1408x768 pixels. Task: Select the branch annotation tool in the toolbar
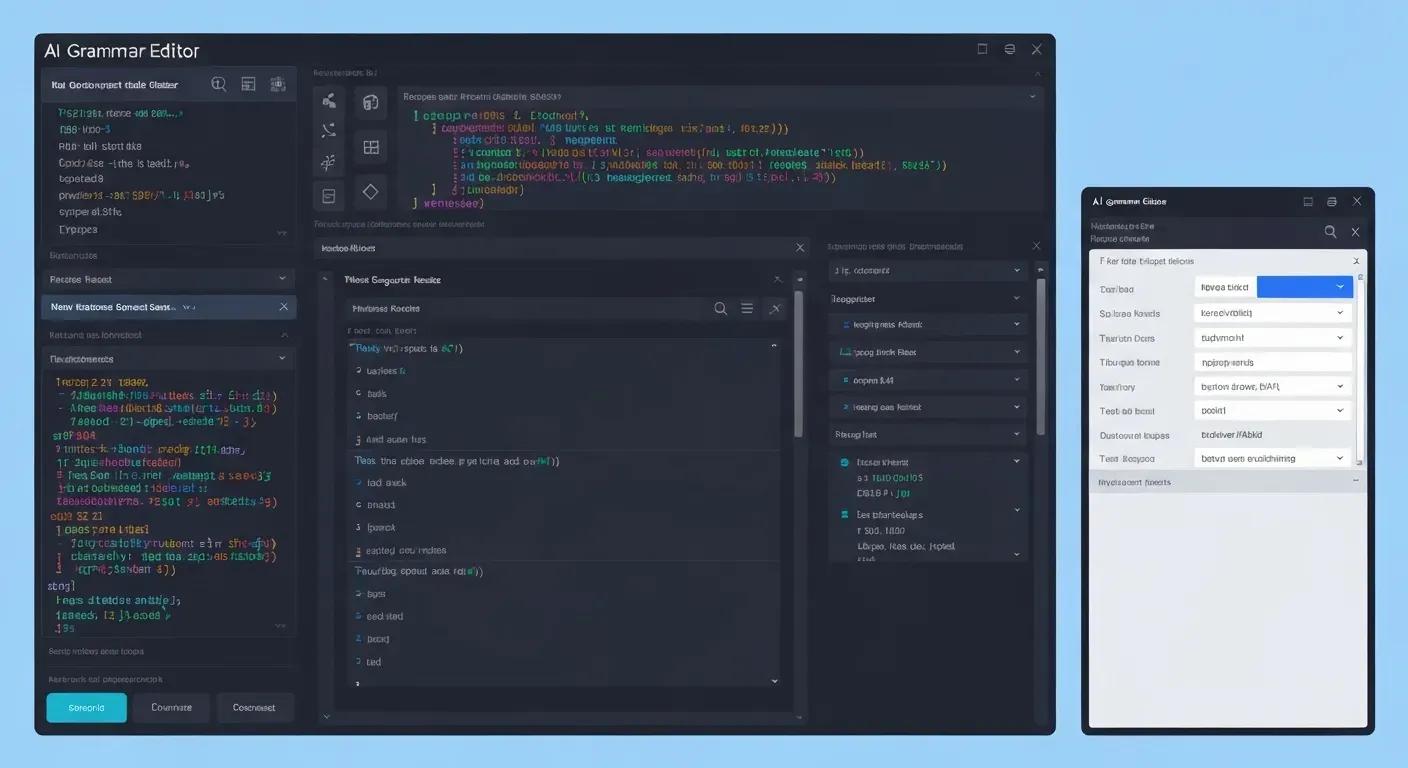tap(328, 162)
